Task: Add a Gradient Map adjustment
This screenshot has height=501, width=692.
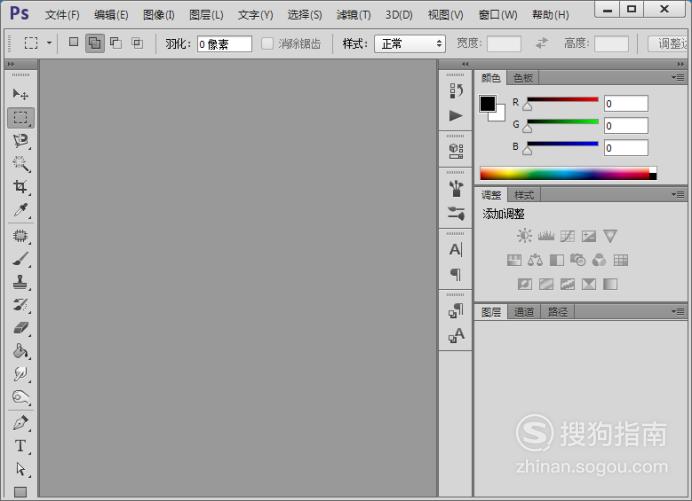Action: [x=610, y=284]
